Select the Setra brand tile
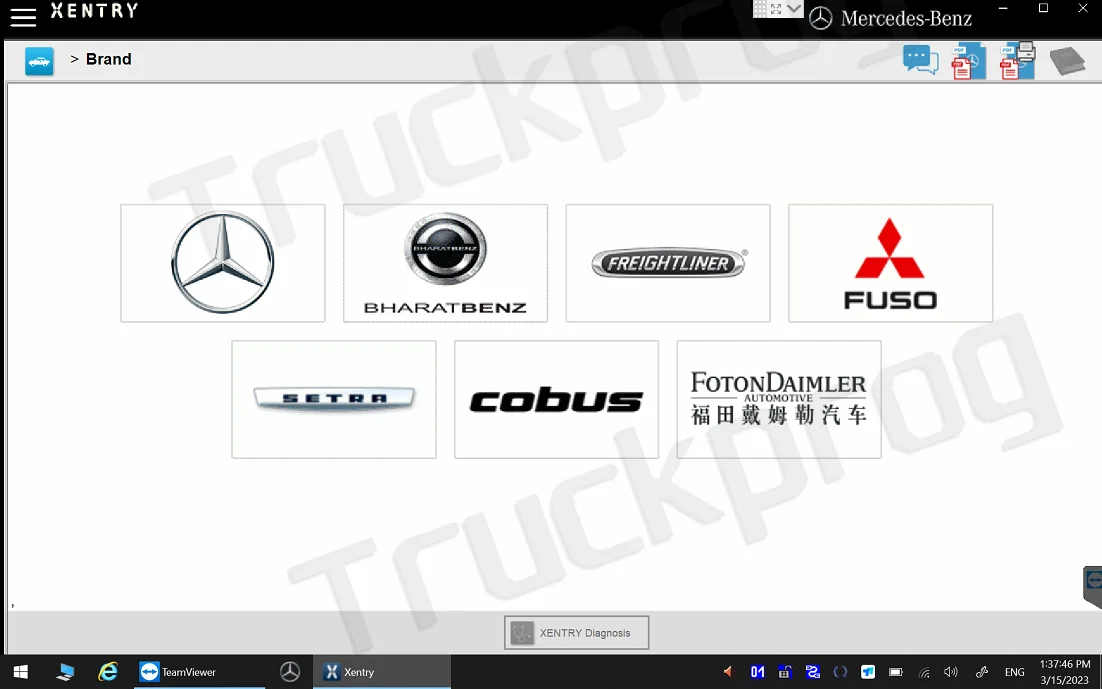The height and width of the screenshot is (689, 1102). 334,399
